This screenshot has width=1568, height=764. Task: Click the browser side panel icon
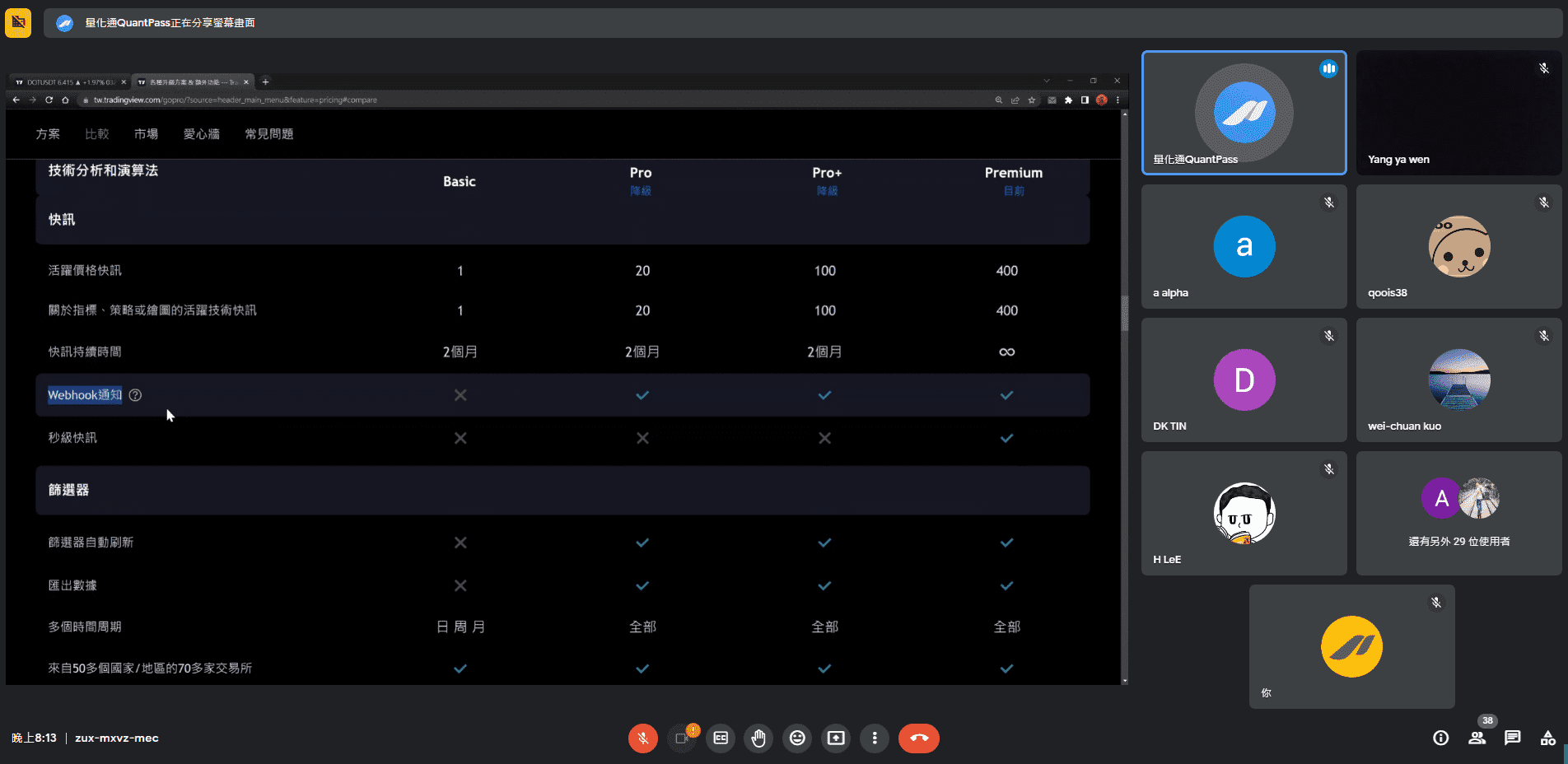click(1085, 100)
